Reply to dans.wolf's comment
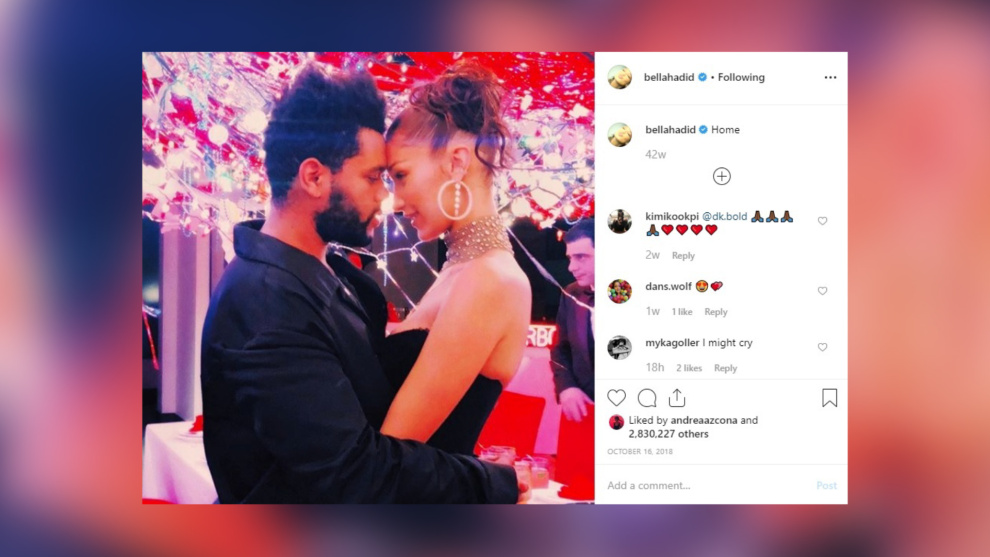 pyautogui.click(x=716, y=312)
